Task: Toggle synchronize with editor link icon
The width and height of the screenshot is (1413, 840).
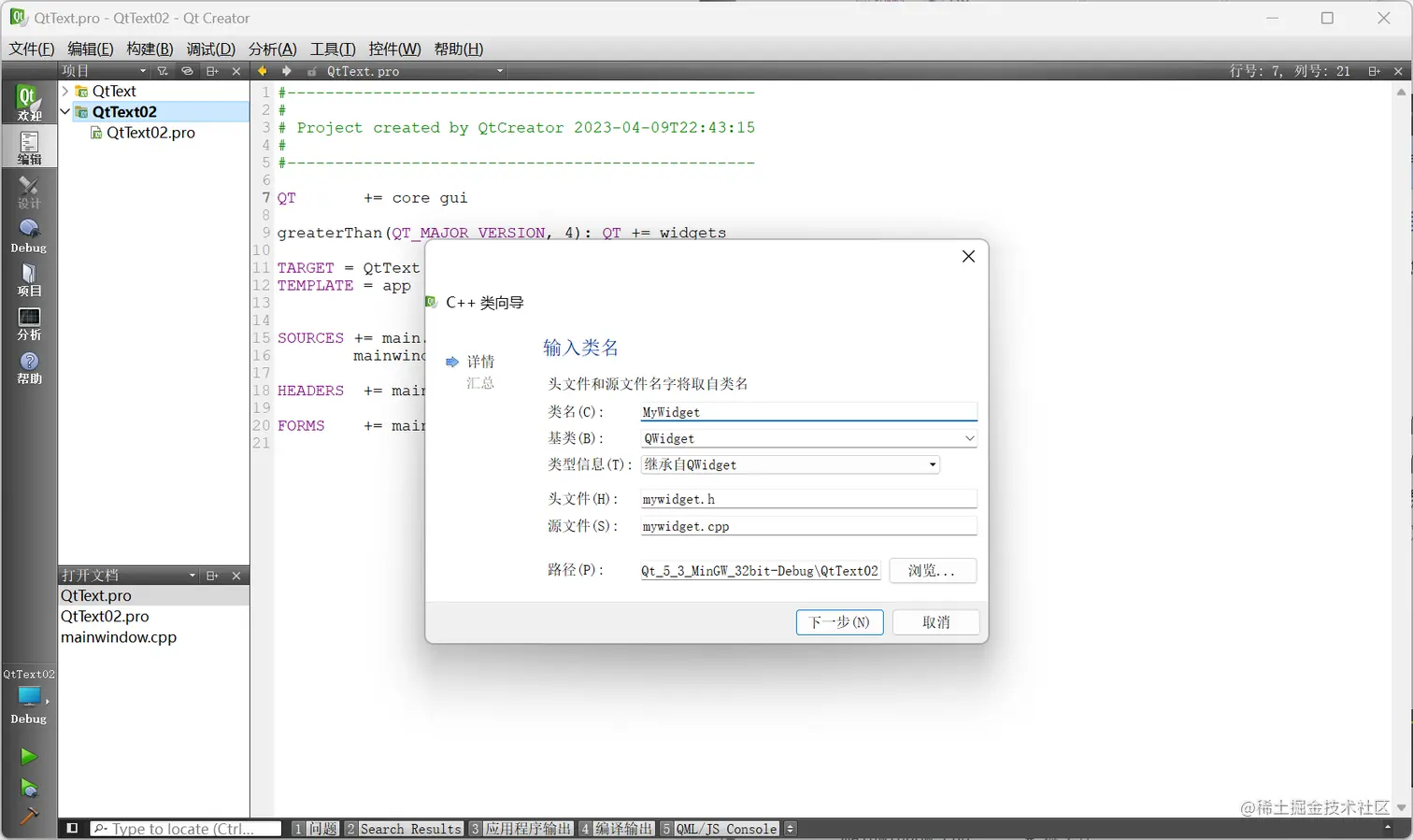Action: point(187,71)
